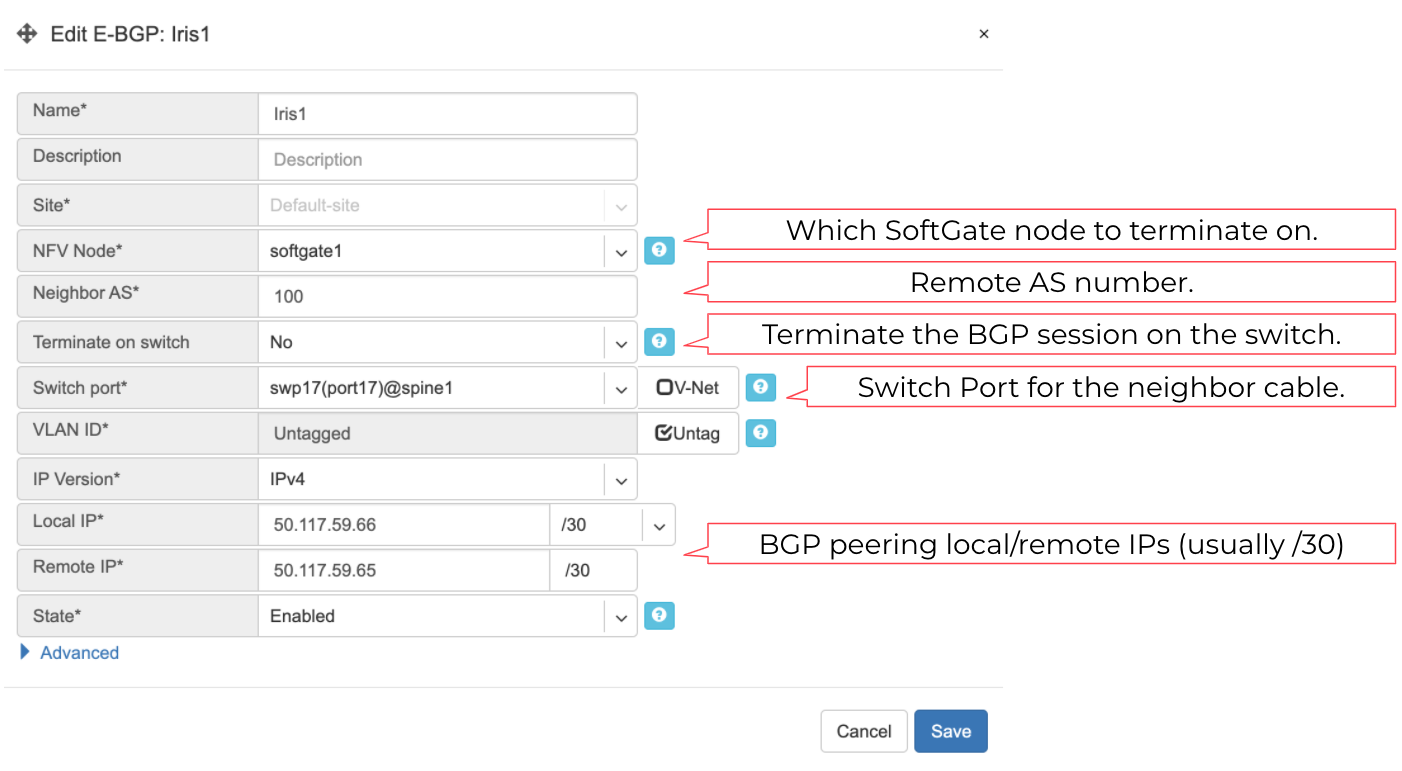Expand the Advanced section
This screenshot has height=771, width=1402.
click(x=69, y=653)
